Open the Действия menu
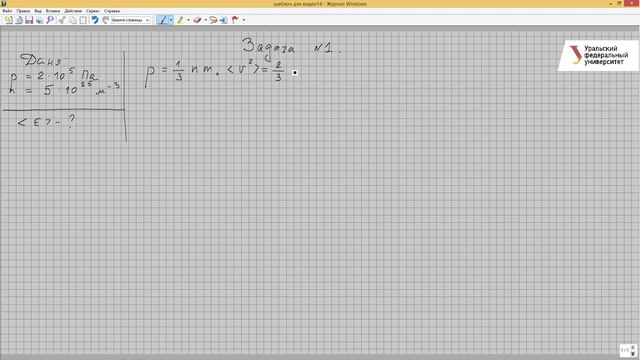 point(73,11)
